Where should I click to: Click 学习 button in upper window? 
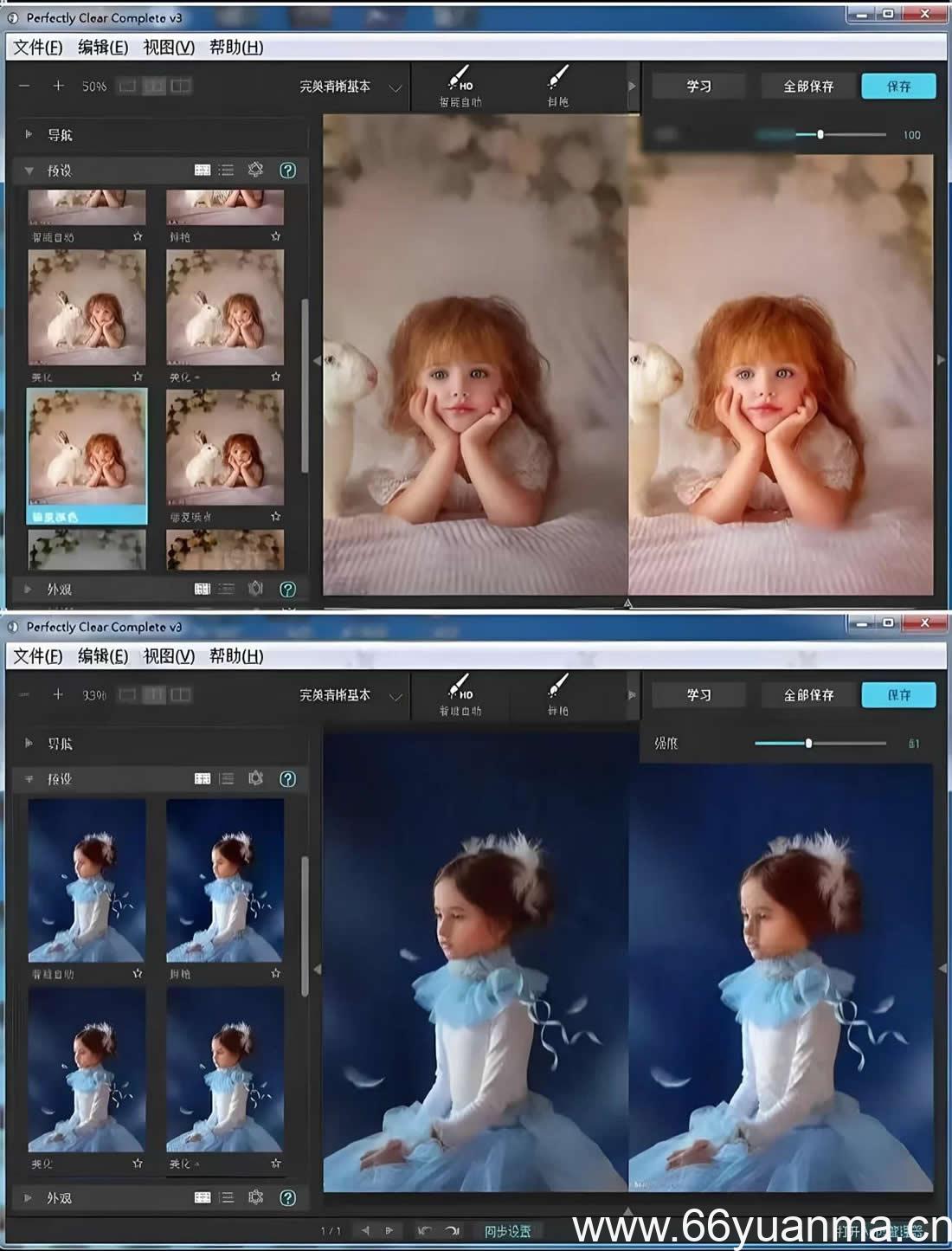[698, 86]
